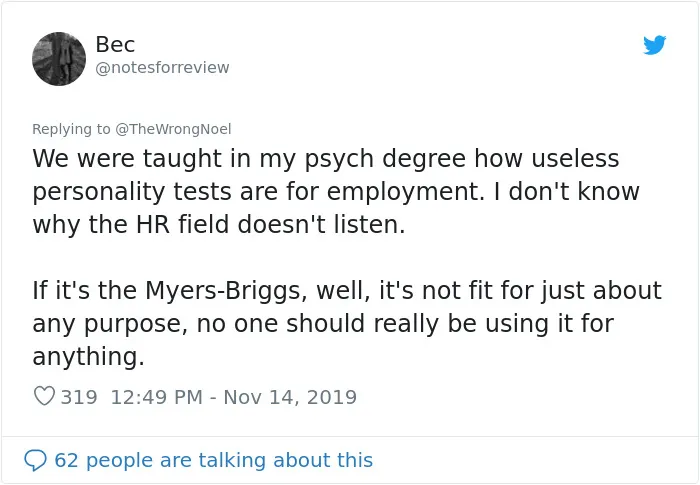Open the profile via display name Bec
700x485 pixels.
pos(115,44)
